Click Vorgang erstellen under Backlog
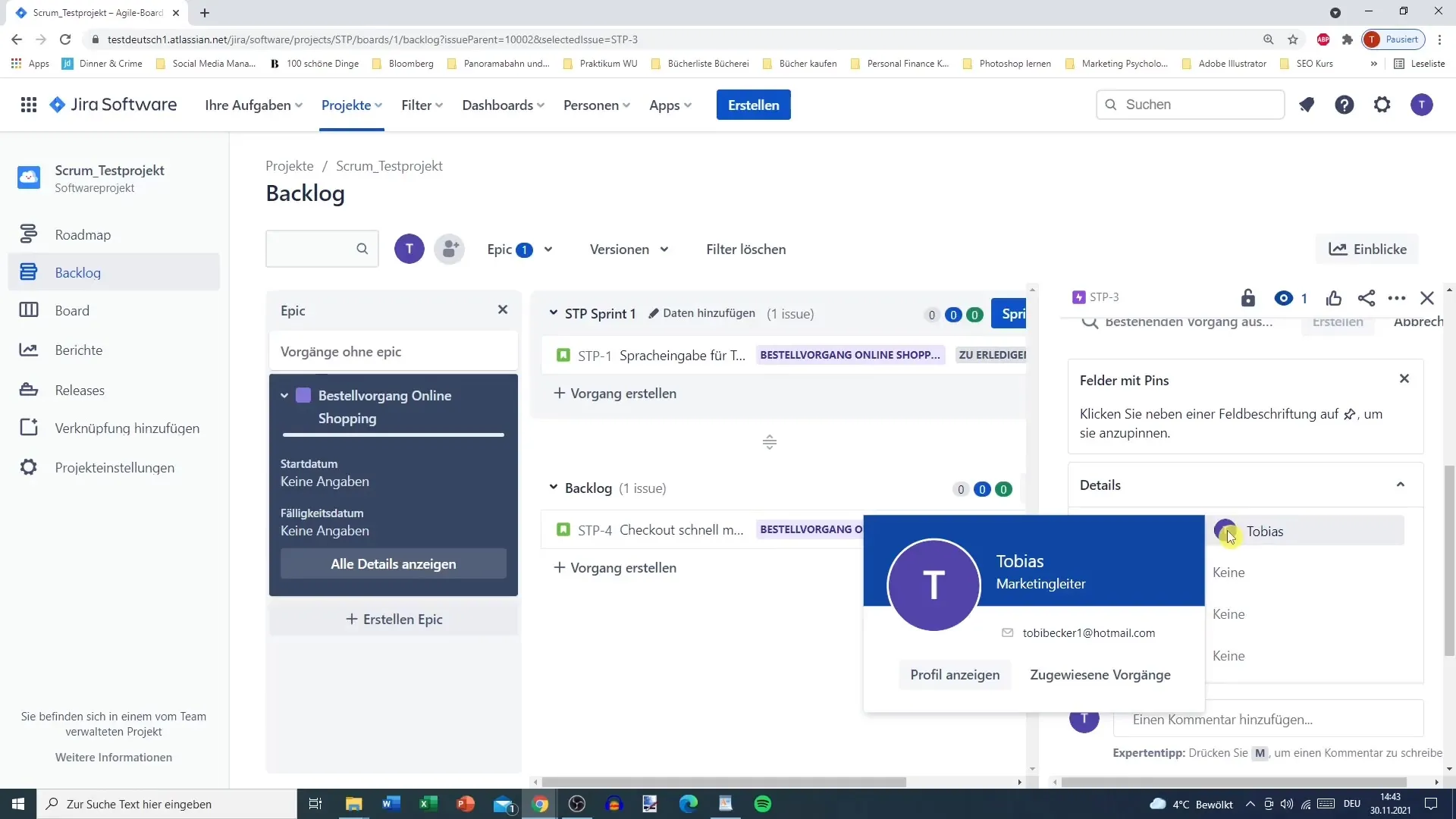This screenshot has height=819, width=1456. click(x=615, y=567)
